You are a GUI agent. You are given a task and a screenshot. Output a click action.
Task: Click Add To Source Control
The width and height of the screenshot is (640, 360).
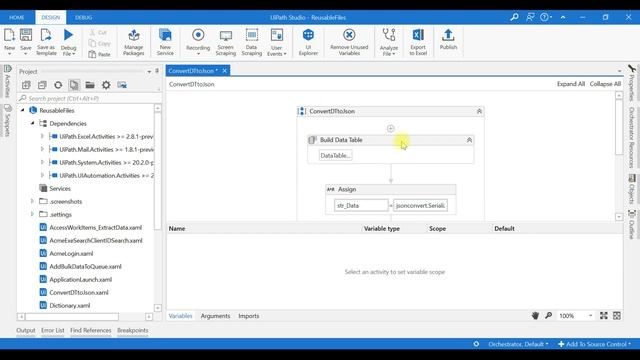pyautogui.click(x=594, y=344)
